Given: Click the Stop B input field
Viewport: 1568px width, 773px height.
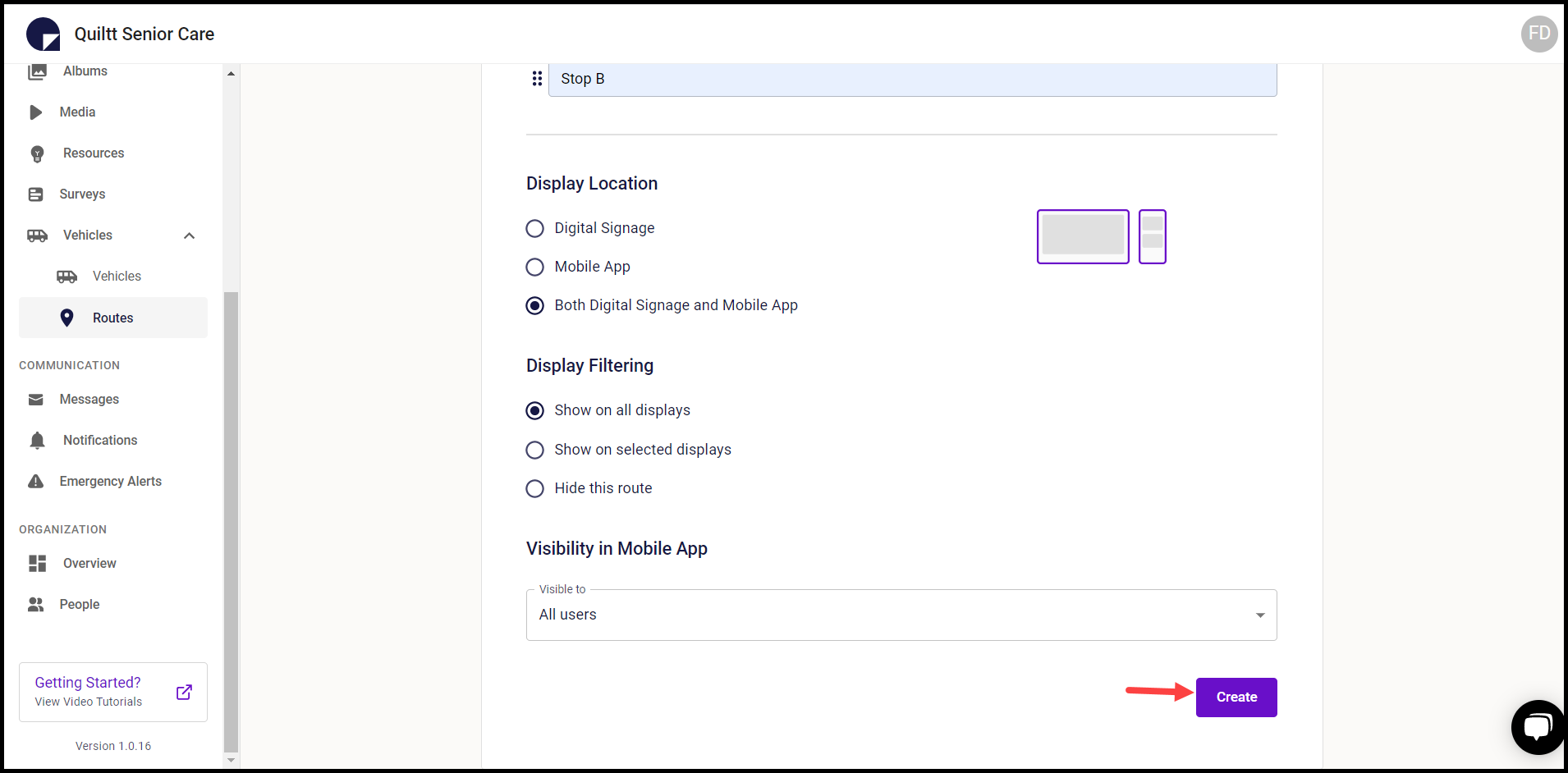Looking at the screenshot, I should [912, 80].
